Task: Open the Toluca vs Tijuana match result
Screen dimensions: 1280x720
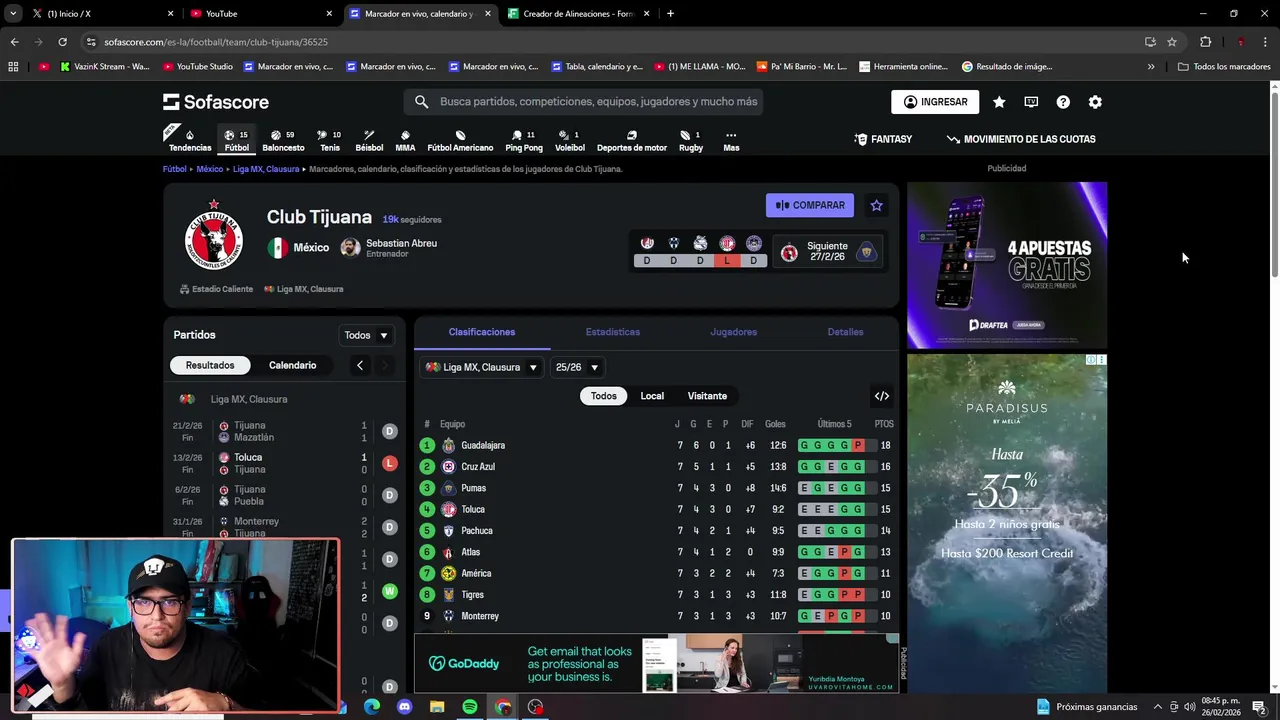Action: pyautogui.click(x=285, y=463)
